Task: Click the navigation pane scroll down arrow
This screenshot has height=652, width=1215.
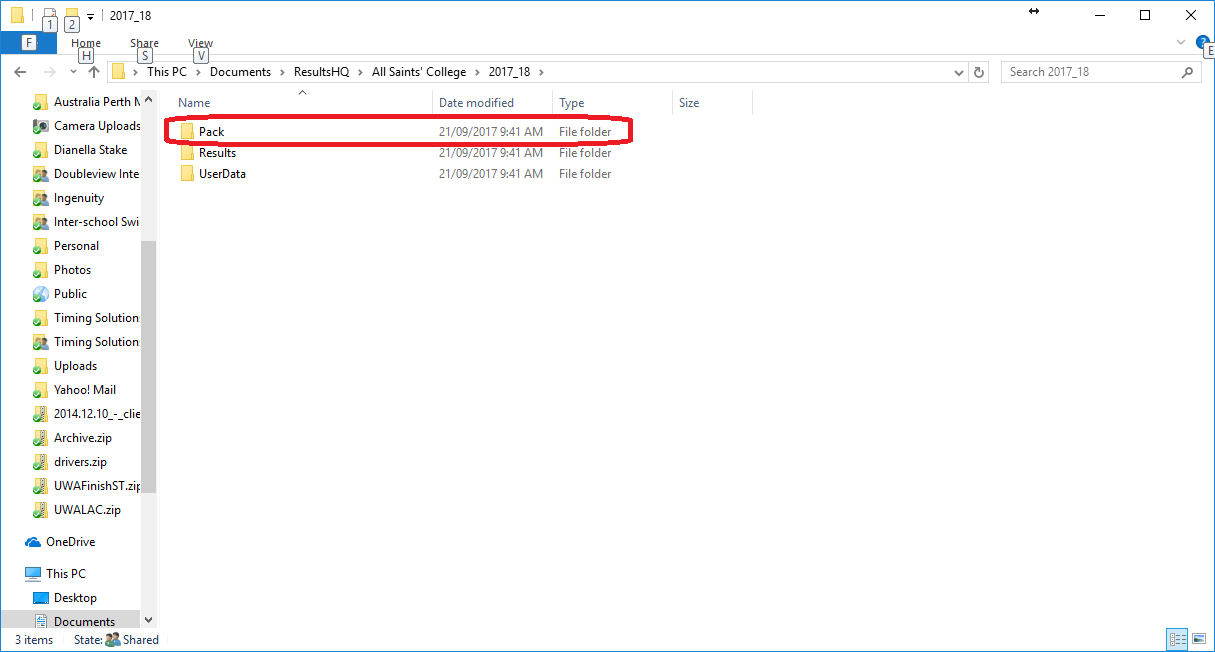Action: click(149, 621)
